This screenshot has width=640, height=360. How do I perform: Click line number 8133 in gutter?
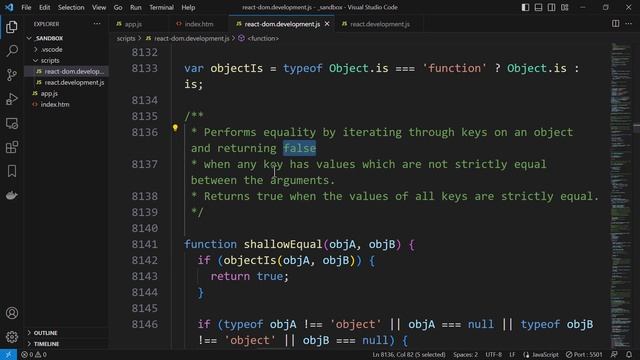point(144,68)
